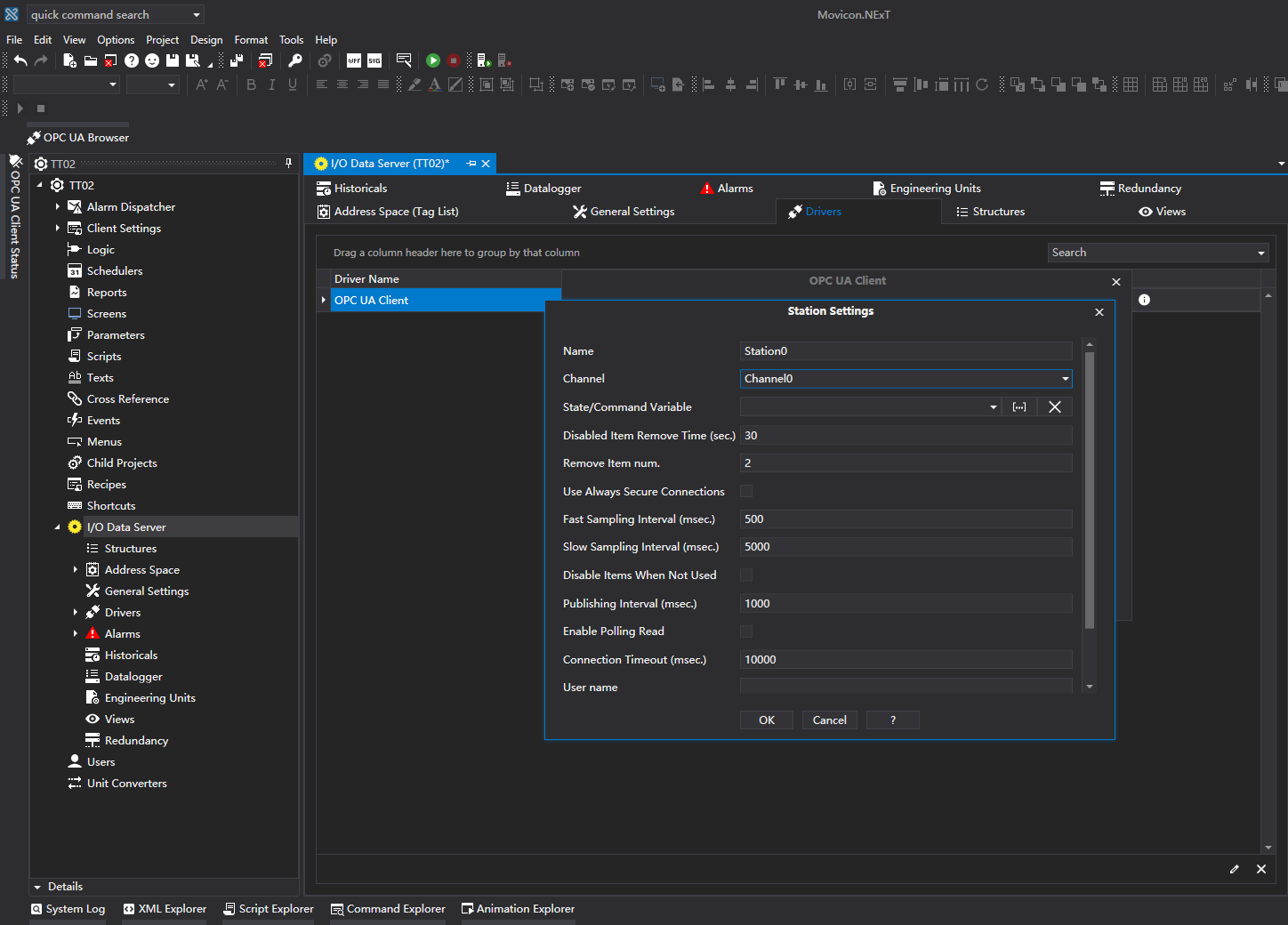Switch to the Historicals tab
Image resolution: width=1288 pixels, height=925 pixels.
coord(352,189)
